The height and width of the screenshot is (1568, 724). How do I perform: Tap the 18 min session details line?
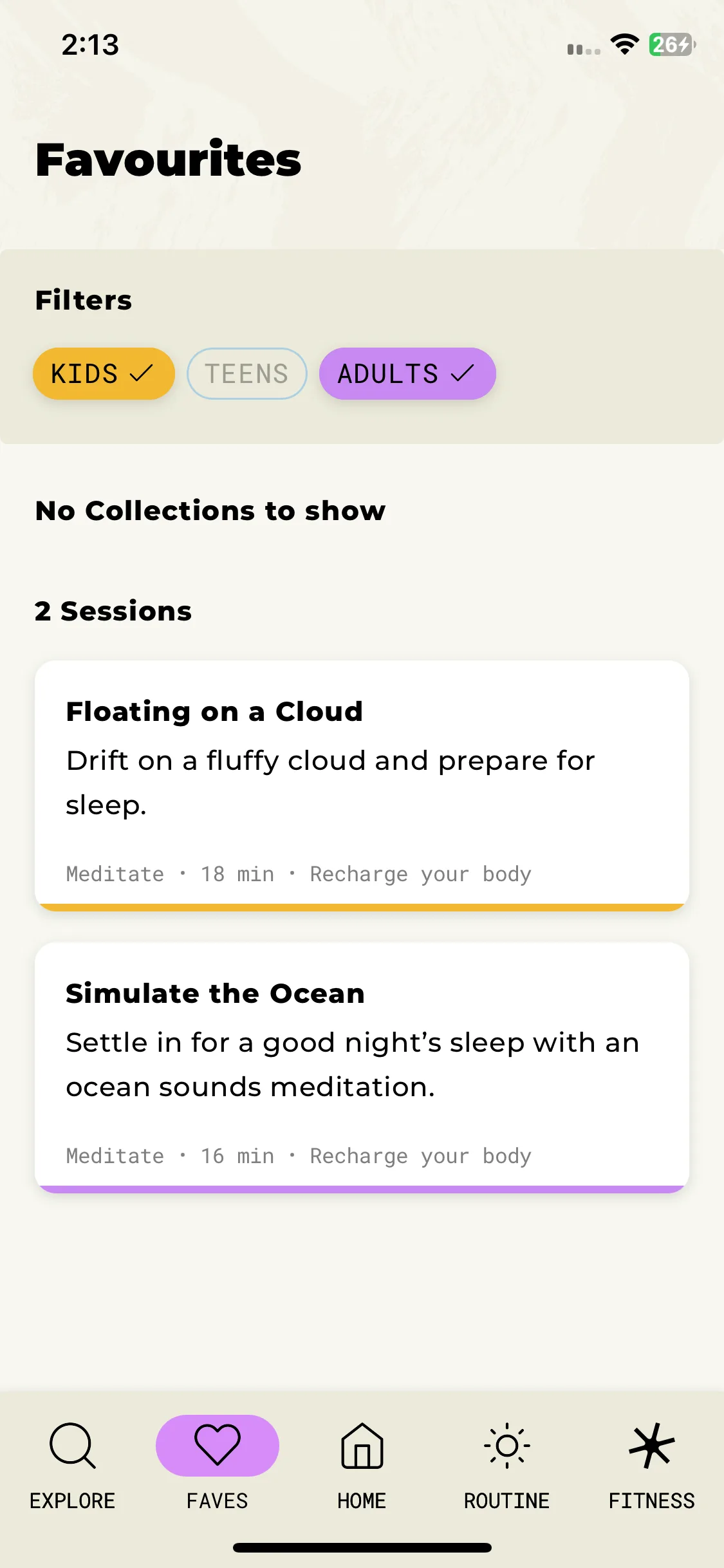pos(299,874)
